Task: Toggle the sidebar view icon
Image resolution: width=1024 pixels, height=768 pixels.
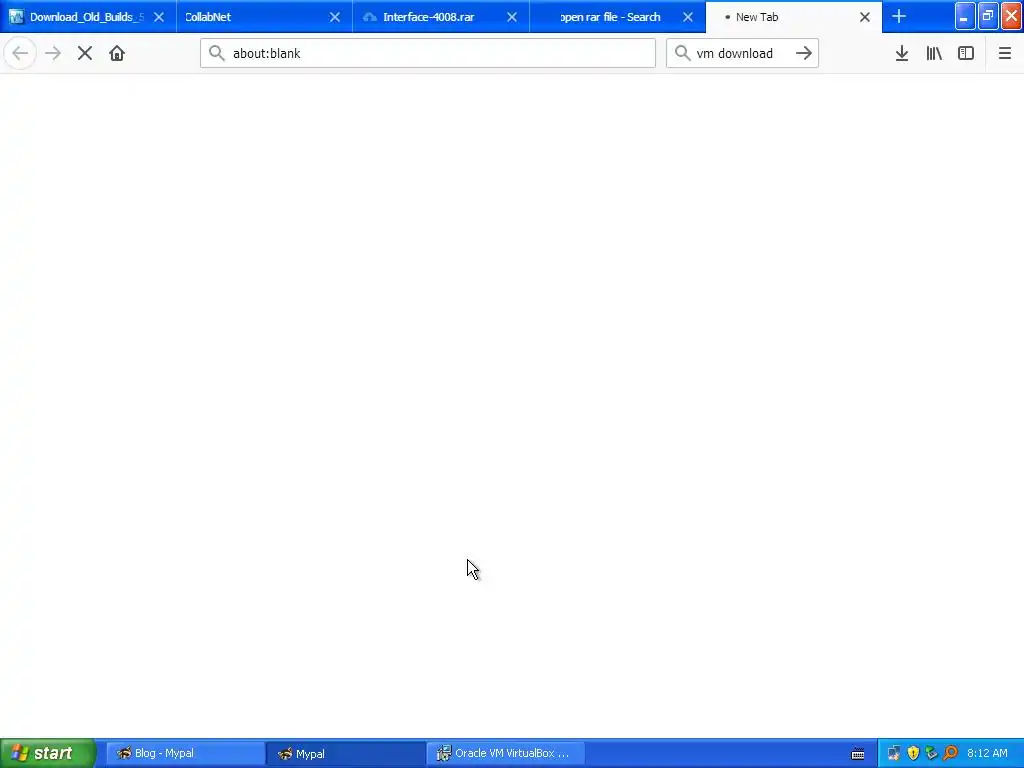Action: click(x=966, y=54)
